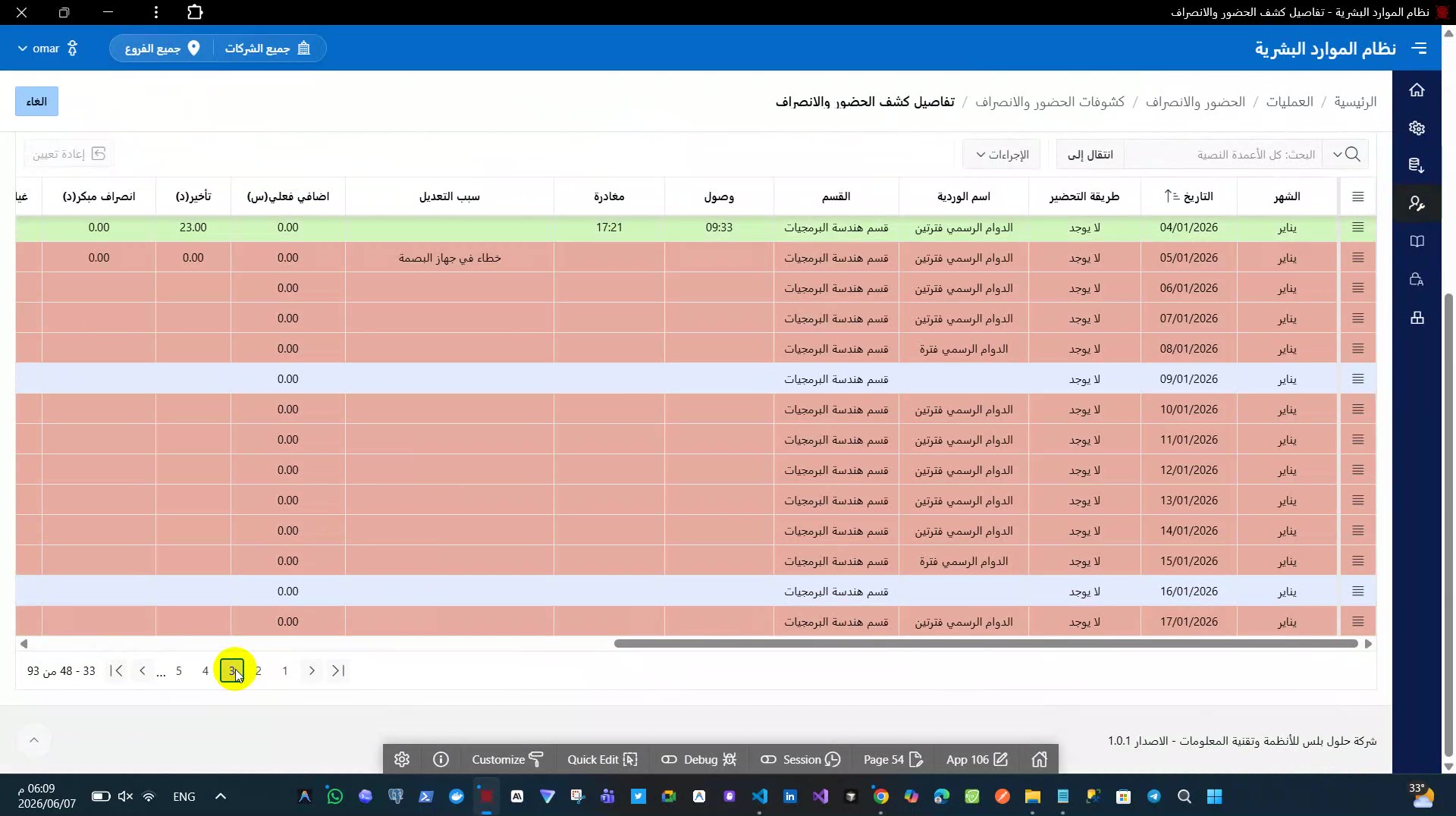Viewport: 1456px width, 816px height.
Task: Click the dev toolbar info icon
Action: coord(441,759)
